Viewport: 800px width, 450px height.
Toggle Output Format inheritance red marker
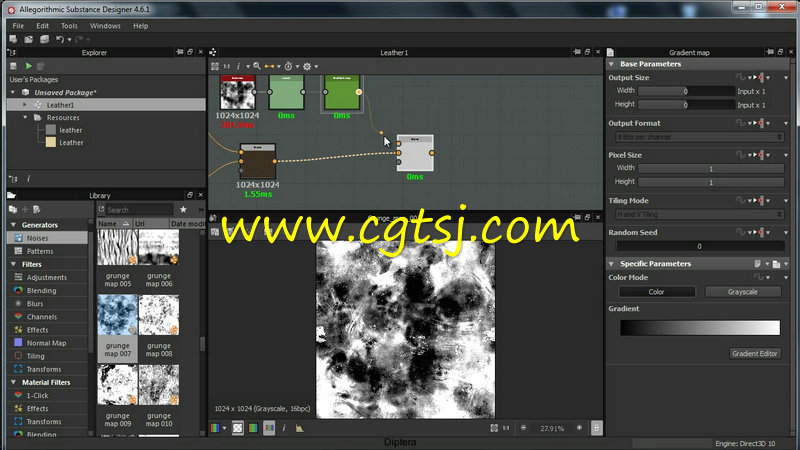point(761,123)
